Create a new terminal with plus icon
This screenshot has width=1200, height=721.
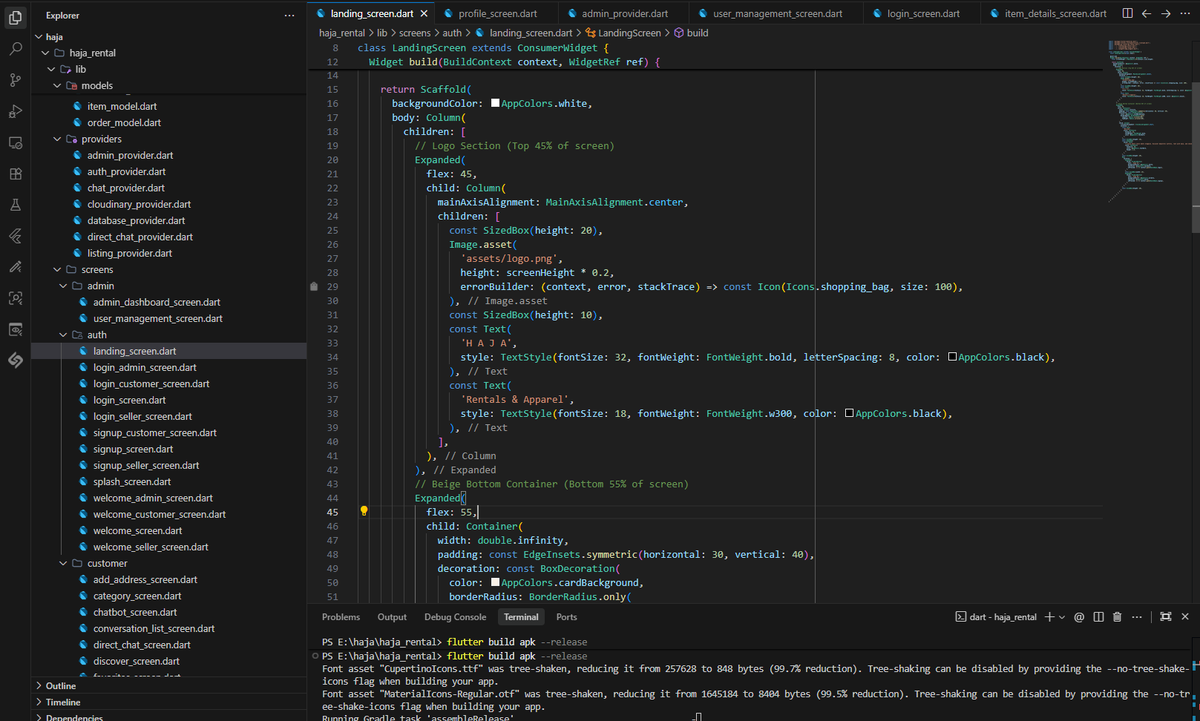(x=1049, y=617)
